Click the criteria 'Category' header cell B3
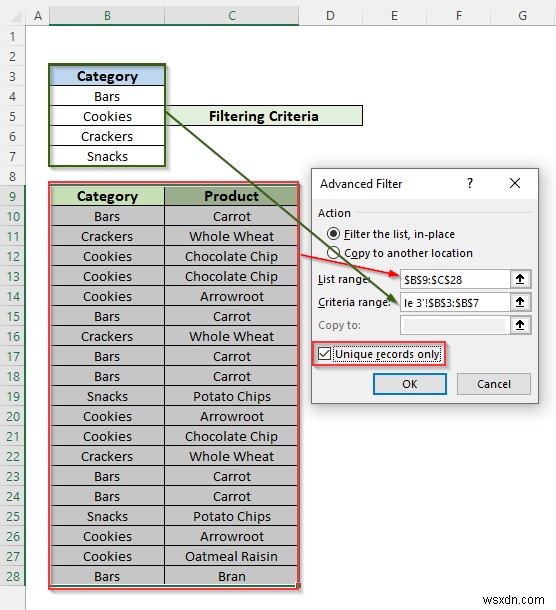The height and width of the screenshot is (610, 556). (x=107, y=76)
